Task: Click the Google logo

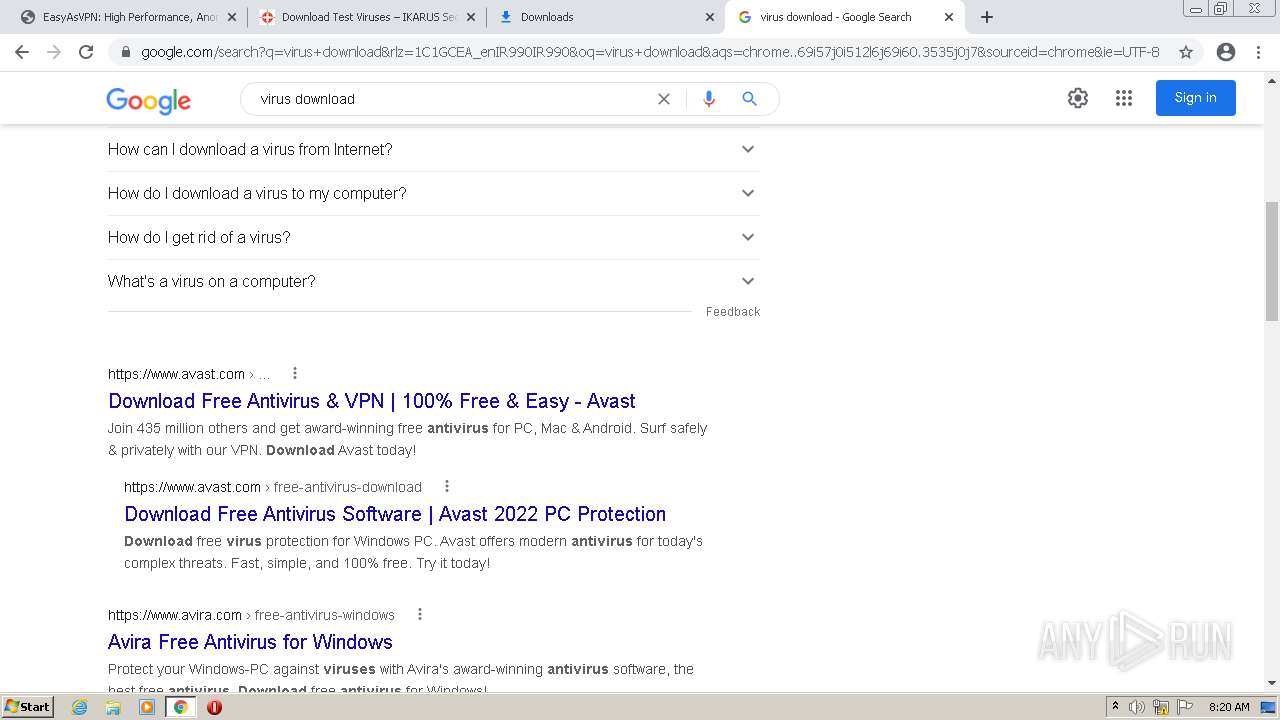Action: [148, 100]
